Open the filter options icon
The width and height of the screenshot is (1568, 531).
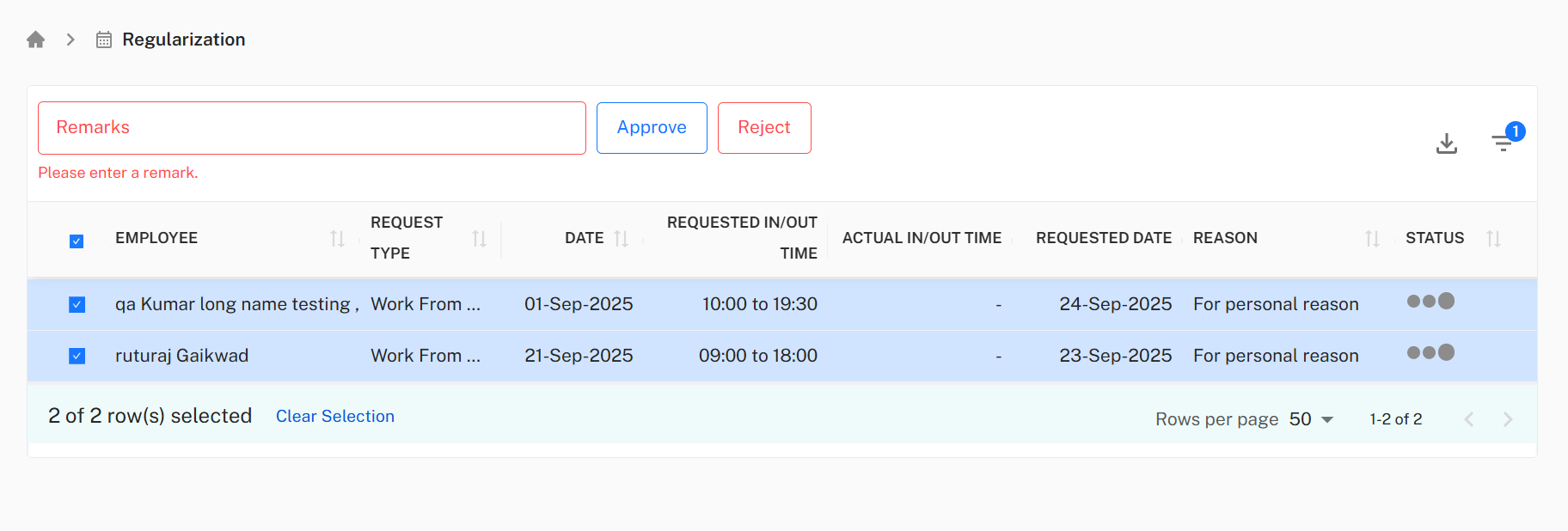tap(1503, 143)
